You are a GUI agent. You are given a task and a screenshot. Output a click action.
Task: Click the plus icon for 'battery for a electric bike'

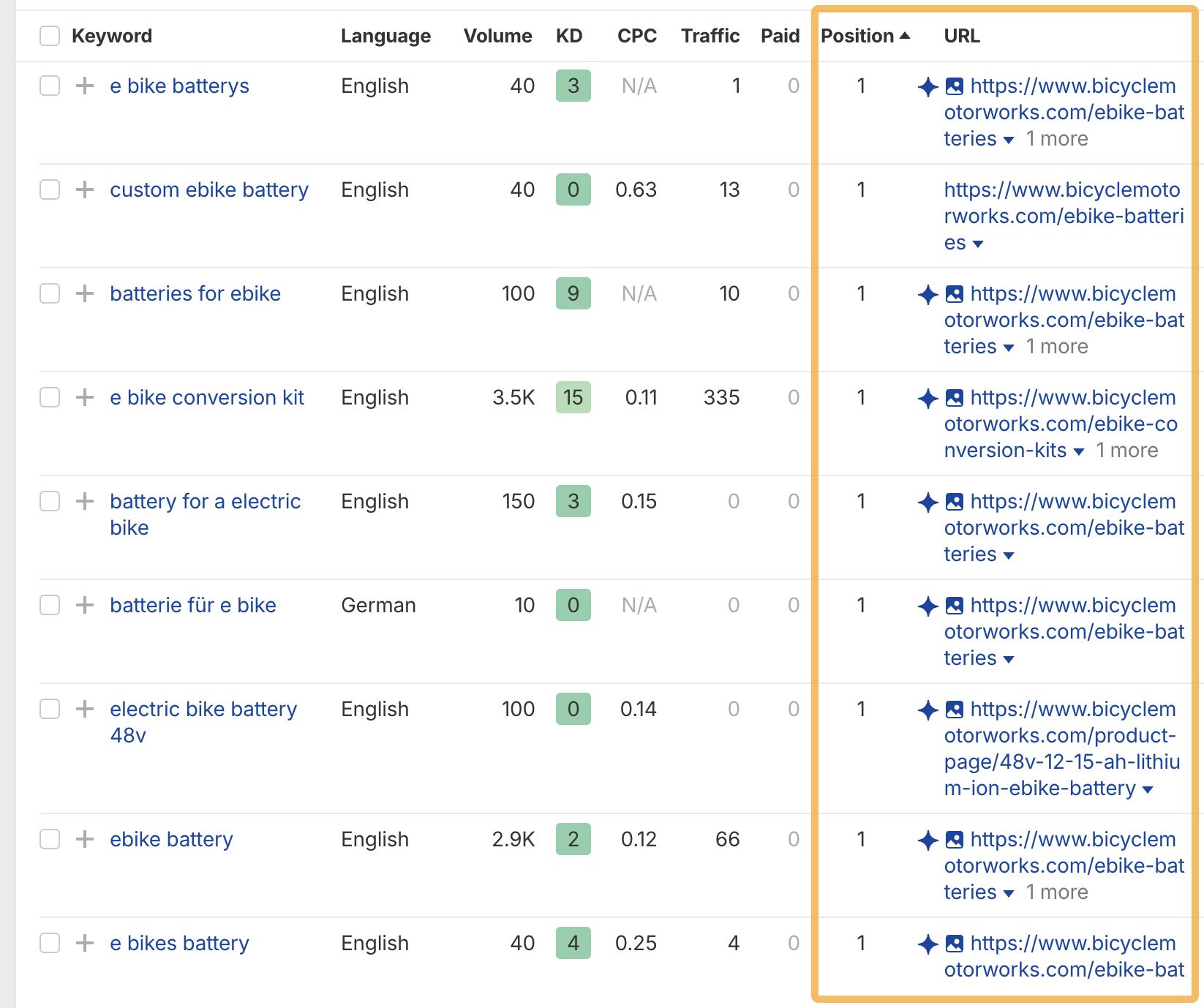[85, 501]
